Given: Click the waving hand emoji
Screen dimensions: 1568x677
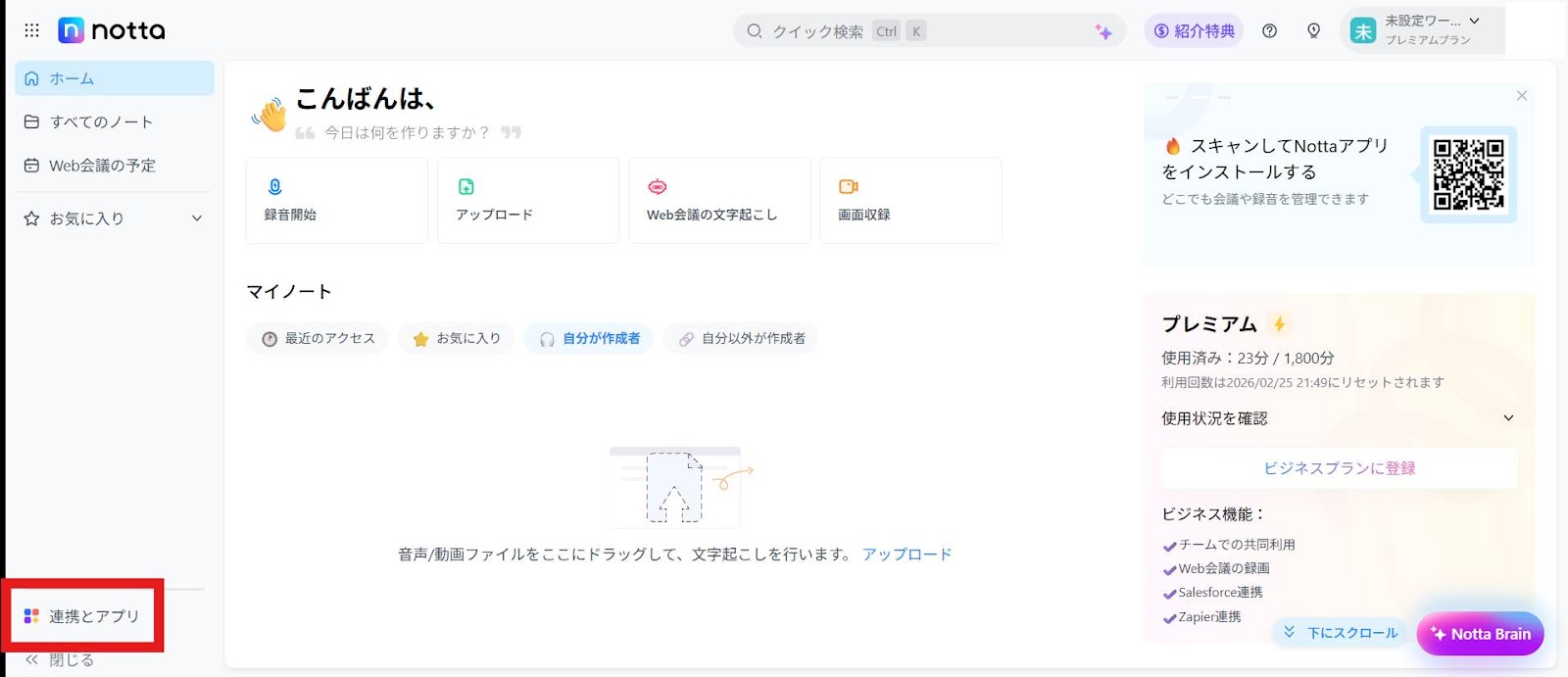Looking at the screenshot, I should tap(269, 115).
